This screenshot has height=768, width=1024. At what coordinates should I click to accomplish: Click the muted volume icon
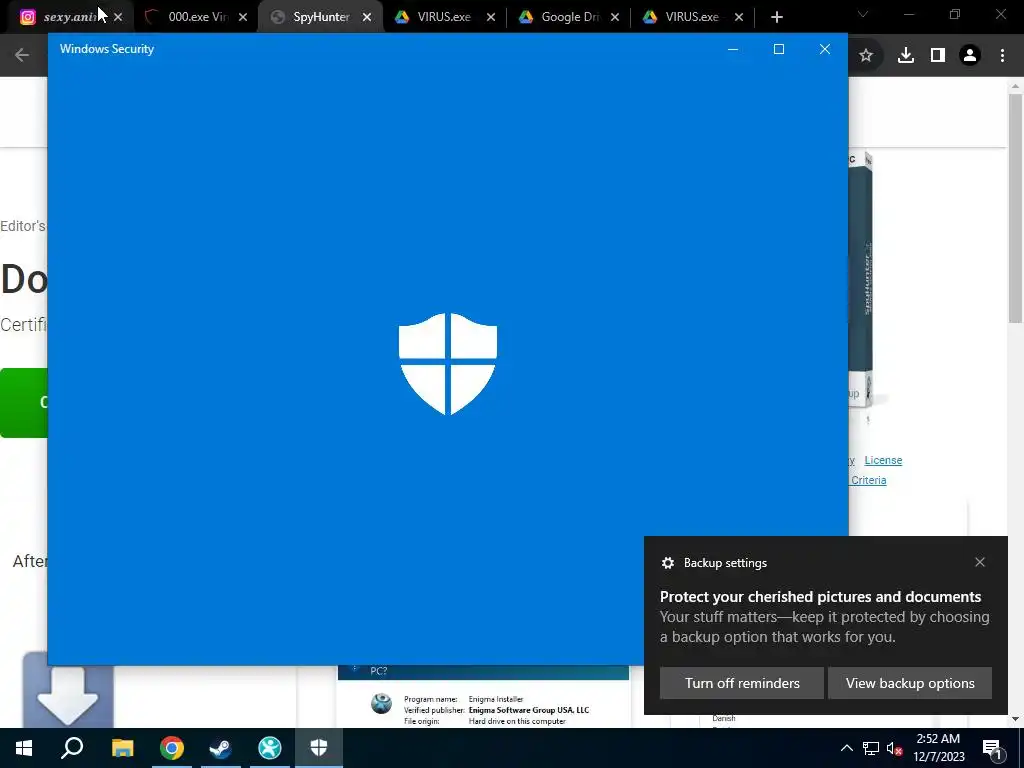point(894,748)
